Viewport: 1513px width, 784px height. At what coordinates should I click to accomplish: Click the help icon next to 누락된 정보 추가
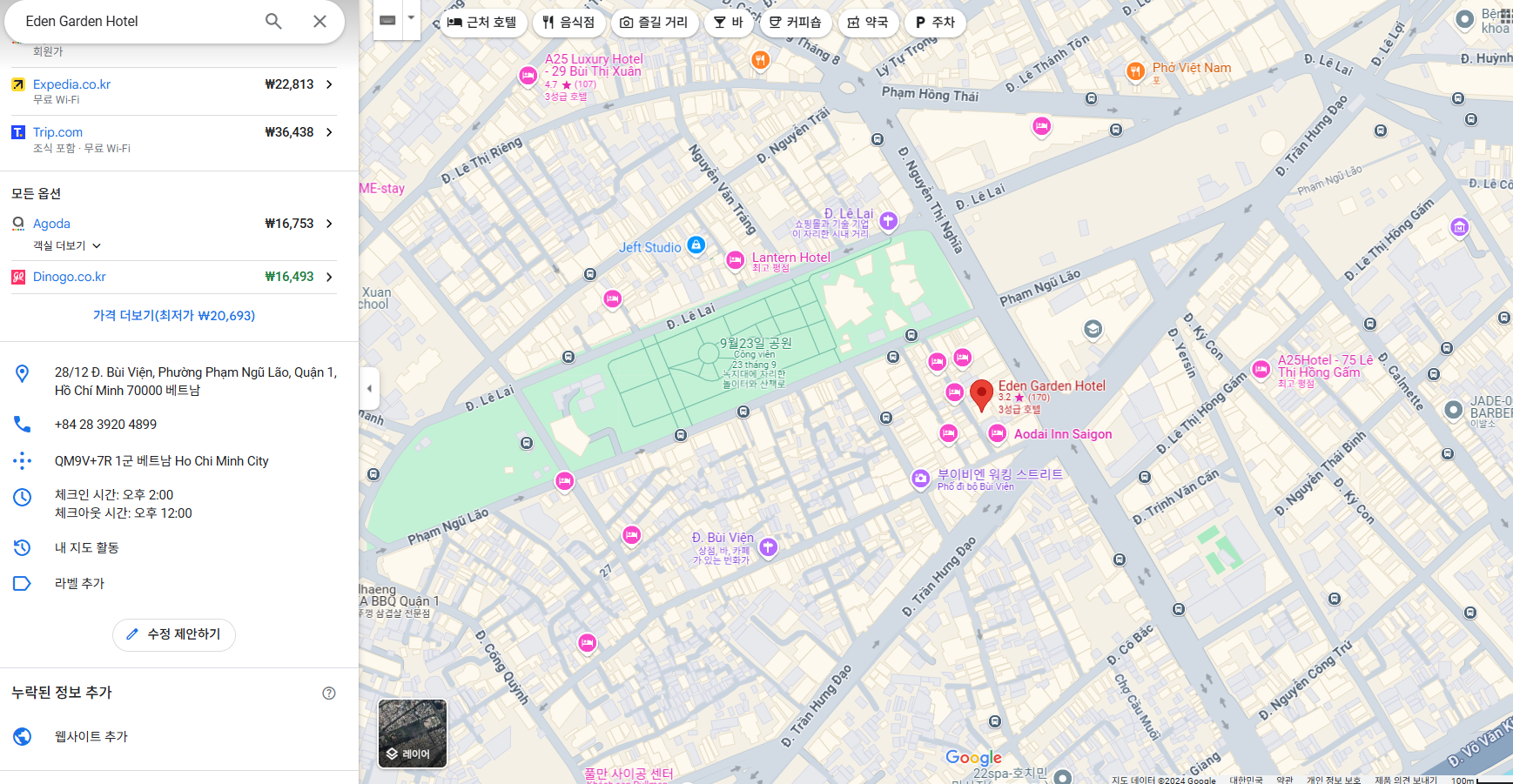pyautogui.click(x=329, y=693)
